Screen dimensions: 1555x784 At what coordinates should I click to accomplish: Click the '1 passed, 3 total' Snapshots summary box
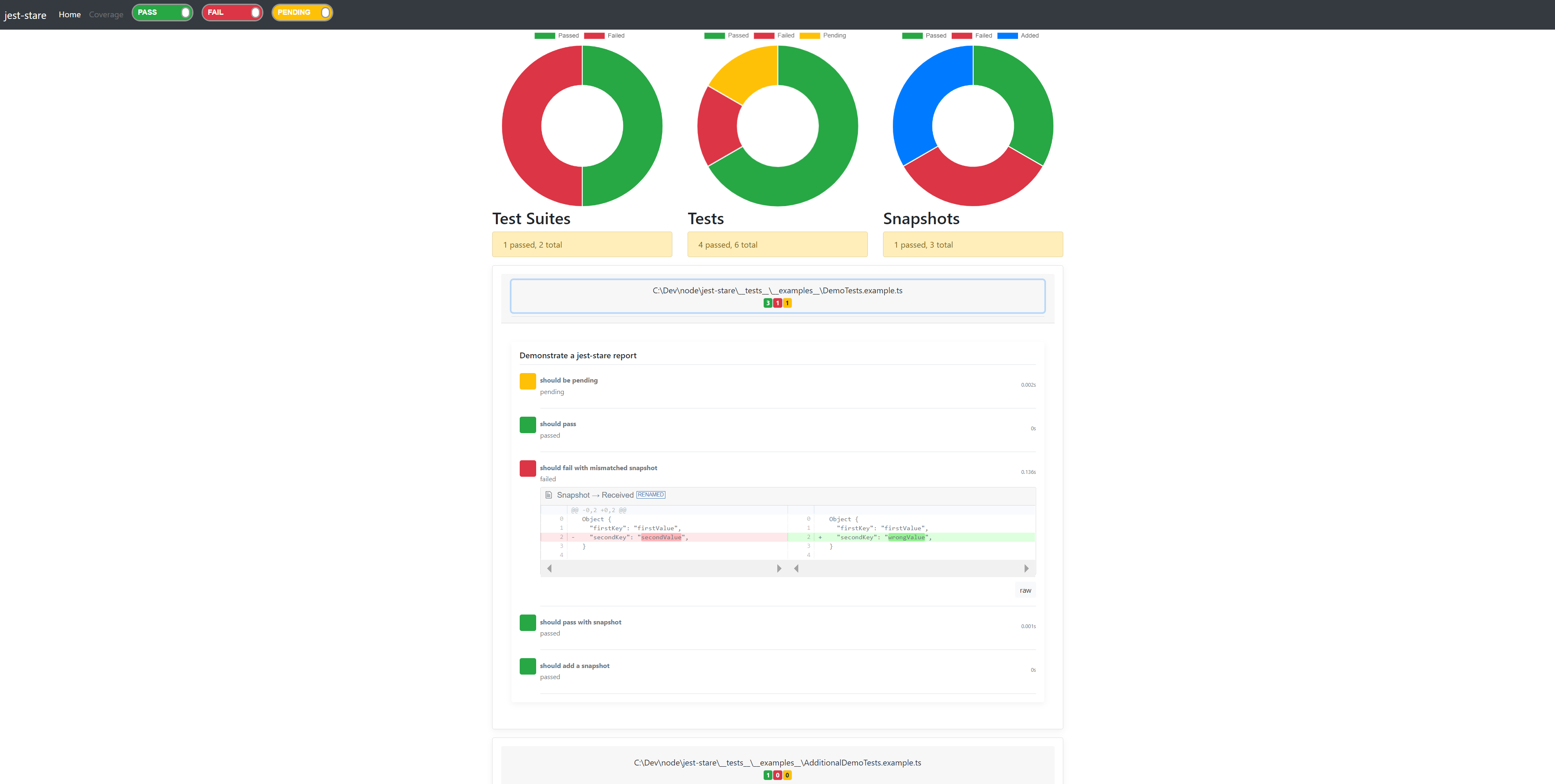pyautogui.click(x=972, y=244)
